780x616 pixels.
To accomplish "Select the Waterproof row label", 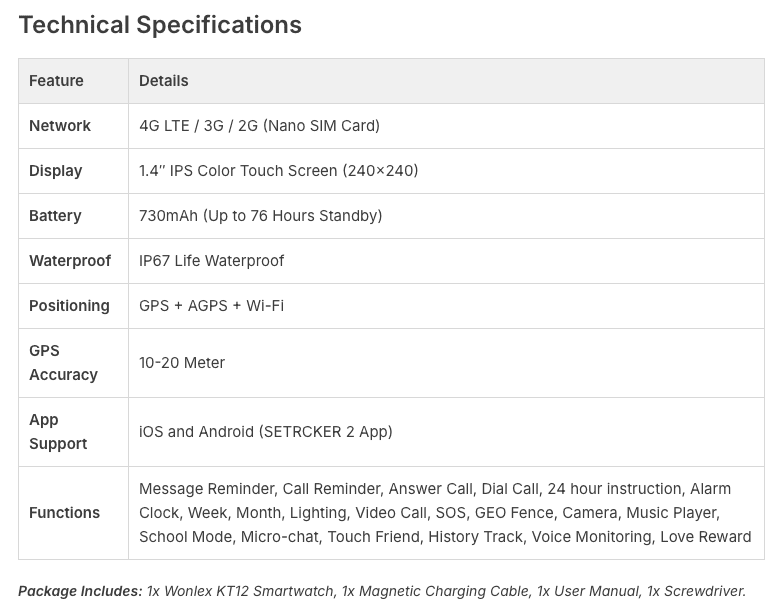I will pos(70,261).
